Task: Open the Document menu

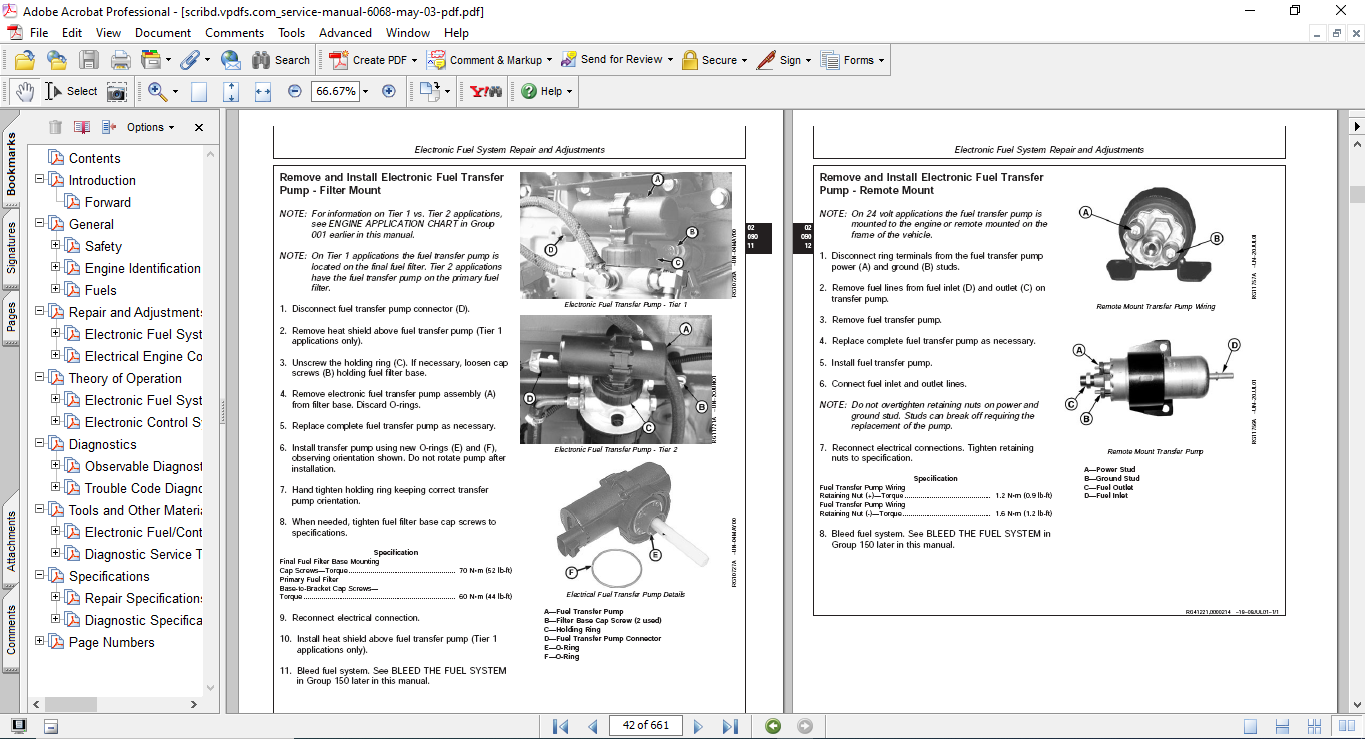Action: click(x=163, y=33)
